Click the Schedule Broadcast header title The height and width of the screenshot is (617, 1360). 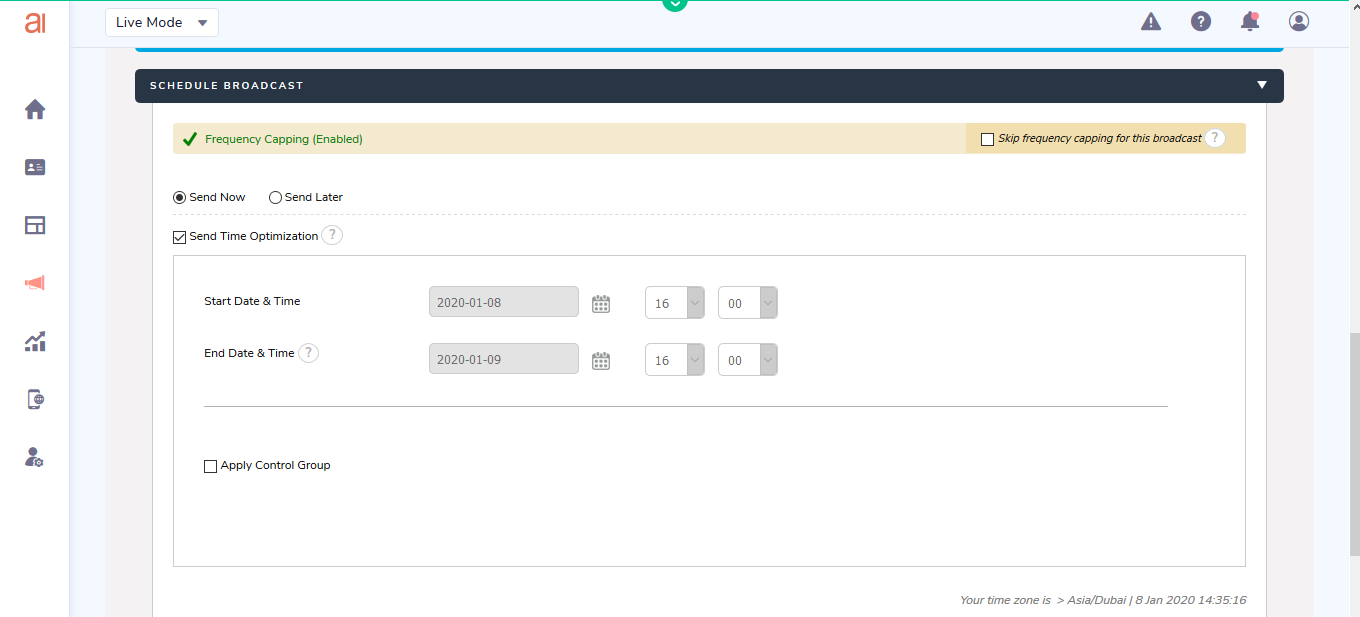(x=226, y=86)
